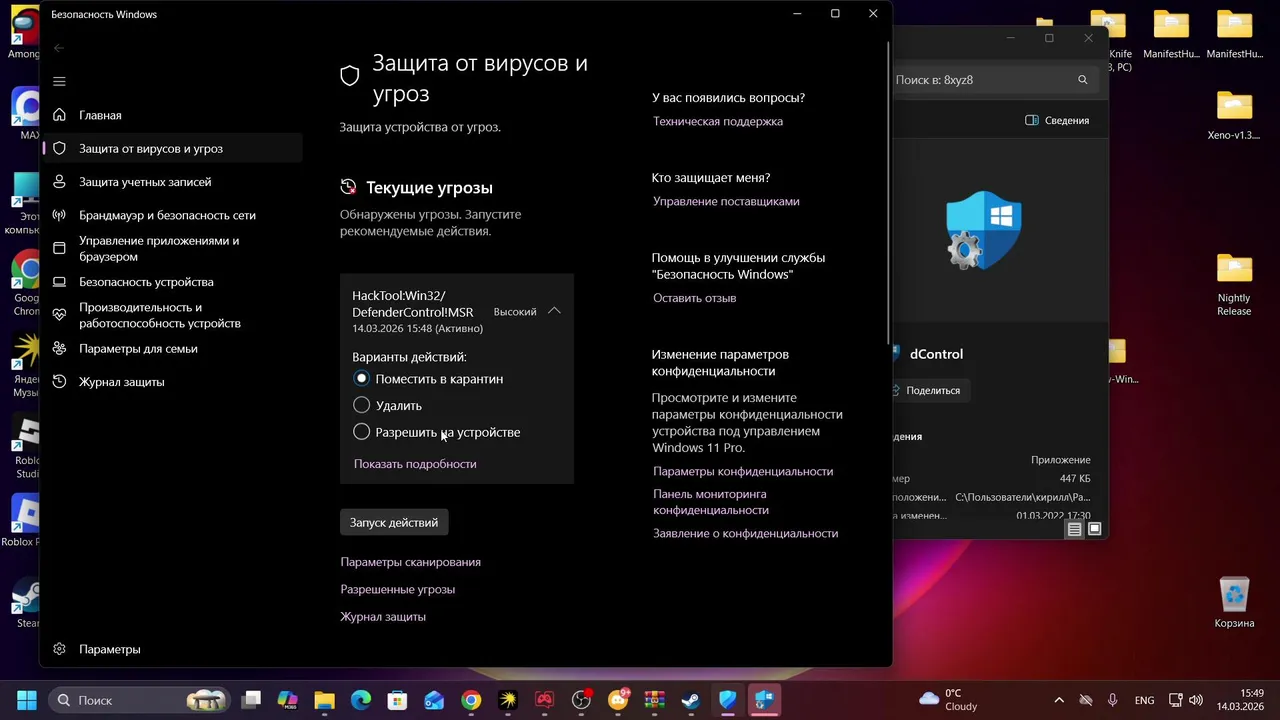Click the Windows Security vertical scrollbar
The width and height of the screenshot is (1280, 720).
(x=887, y=192)
